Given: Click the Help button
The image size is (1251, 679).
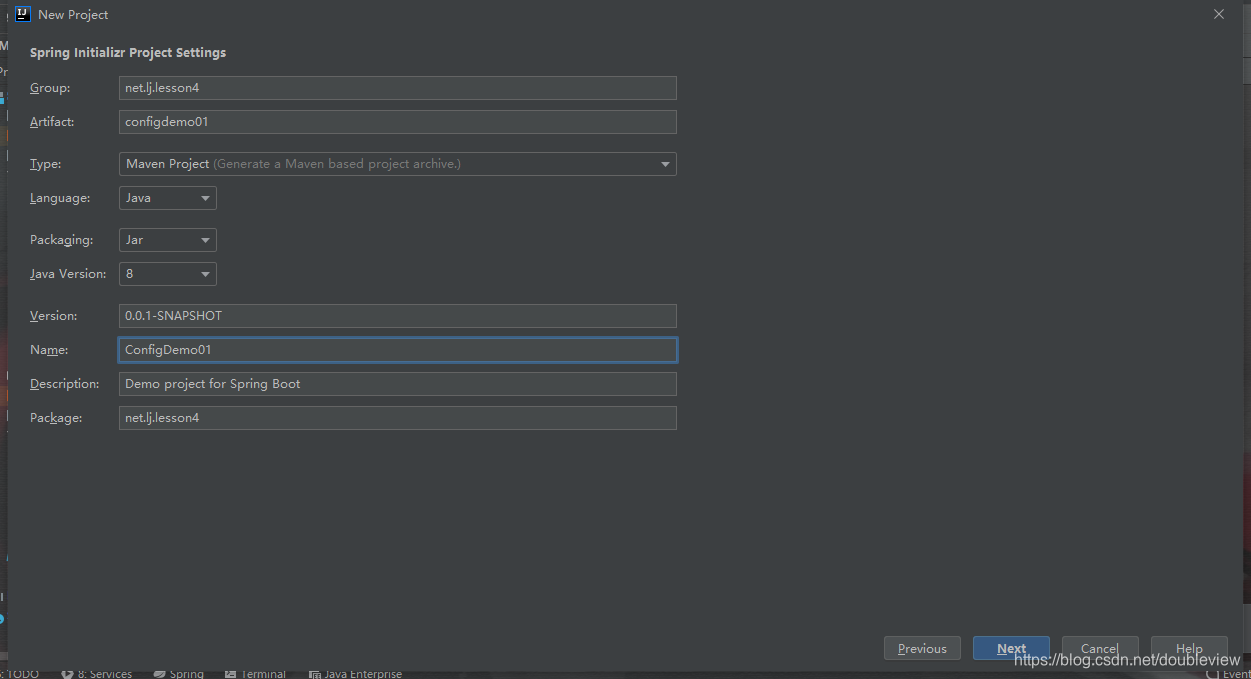Looking at the screenshot, I should tap(1189, 648).
